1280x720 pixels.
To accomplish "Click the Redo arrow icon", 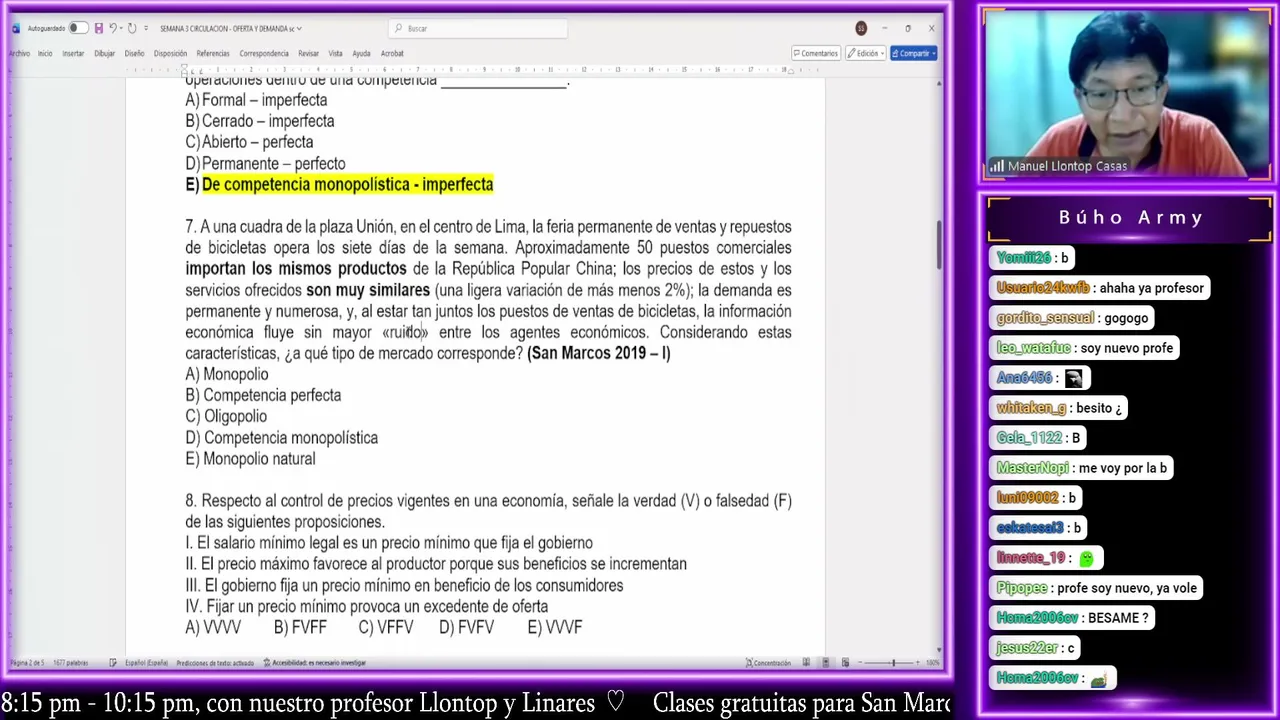I will point(132,28).
